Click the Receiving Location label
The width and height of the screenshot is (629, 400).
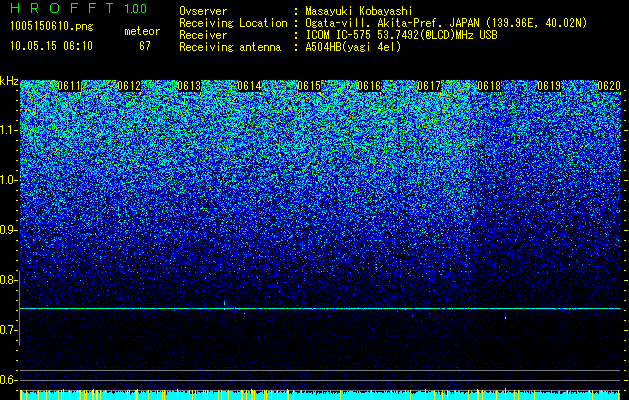coord(233,23)
